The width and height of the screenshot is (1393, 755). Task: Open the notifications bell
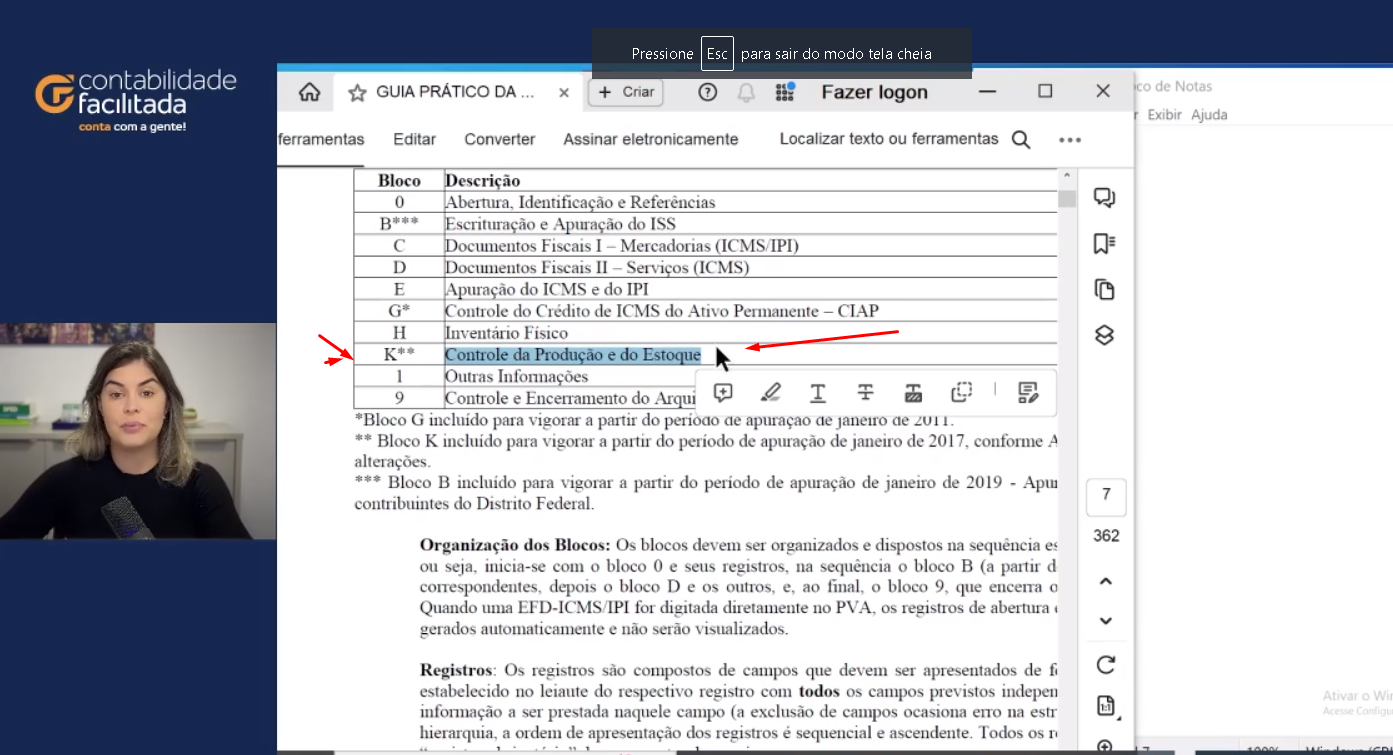click(x=746, y=93)
